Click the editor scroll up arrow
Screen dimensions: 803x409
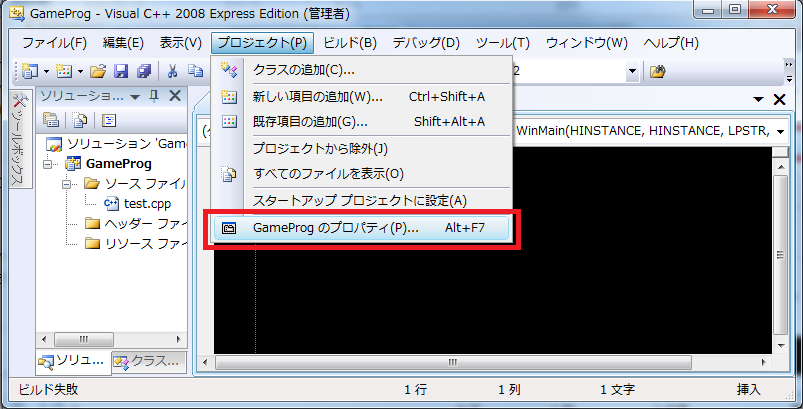(x=780, y=166)
